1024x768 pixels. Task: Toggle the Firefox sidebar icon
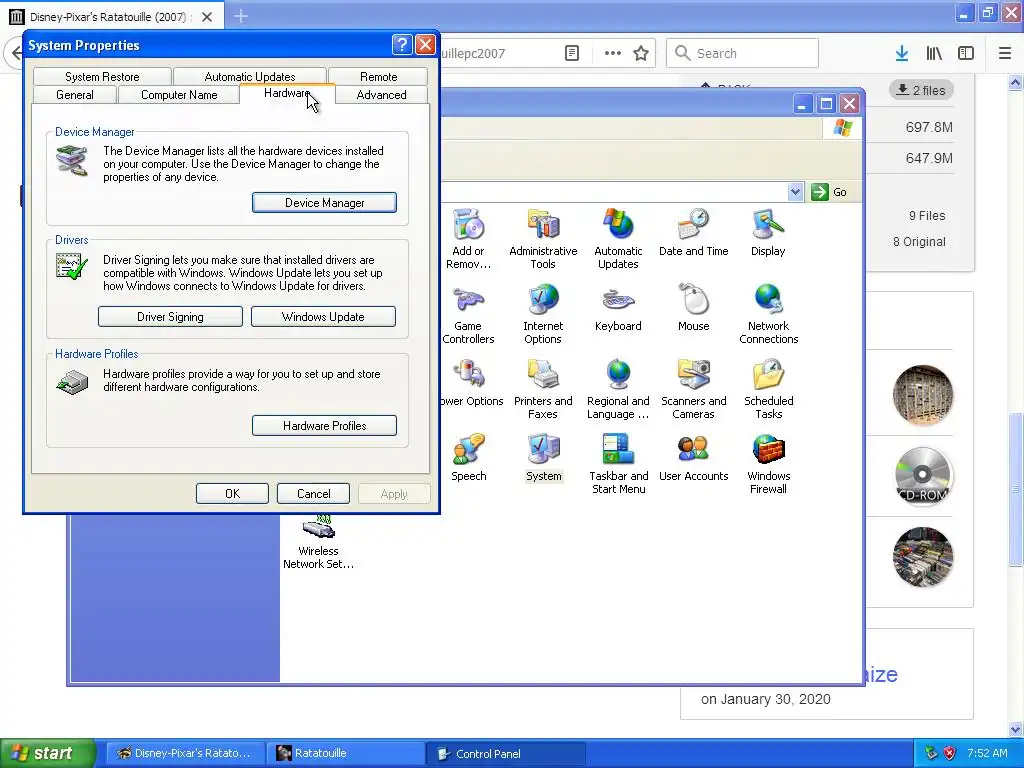point(966,54)
